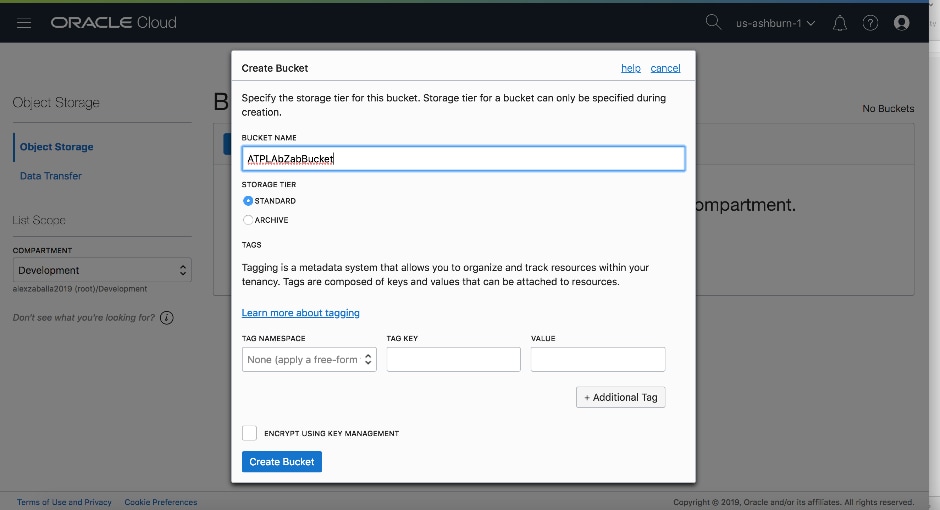Click the cancel link in dialog
940x510 pixels.
coord(665,68)
